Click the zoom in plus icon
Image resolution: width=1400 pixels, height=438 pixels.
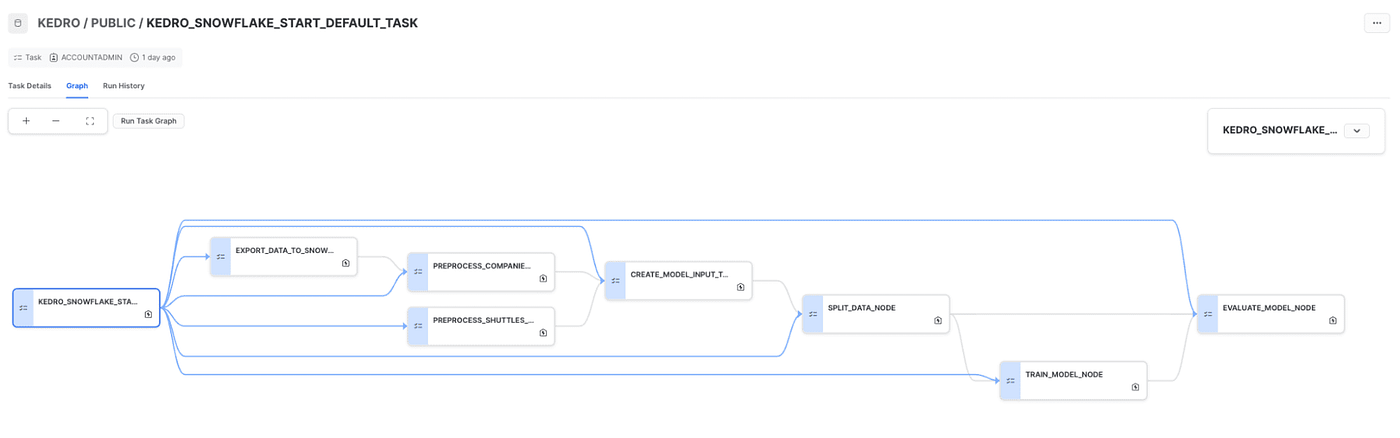click(26, 121)
